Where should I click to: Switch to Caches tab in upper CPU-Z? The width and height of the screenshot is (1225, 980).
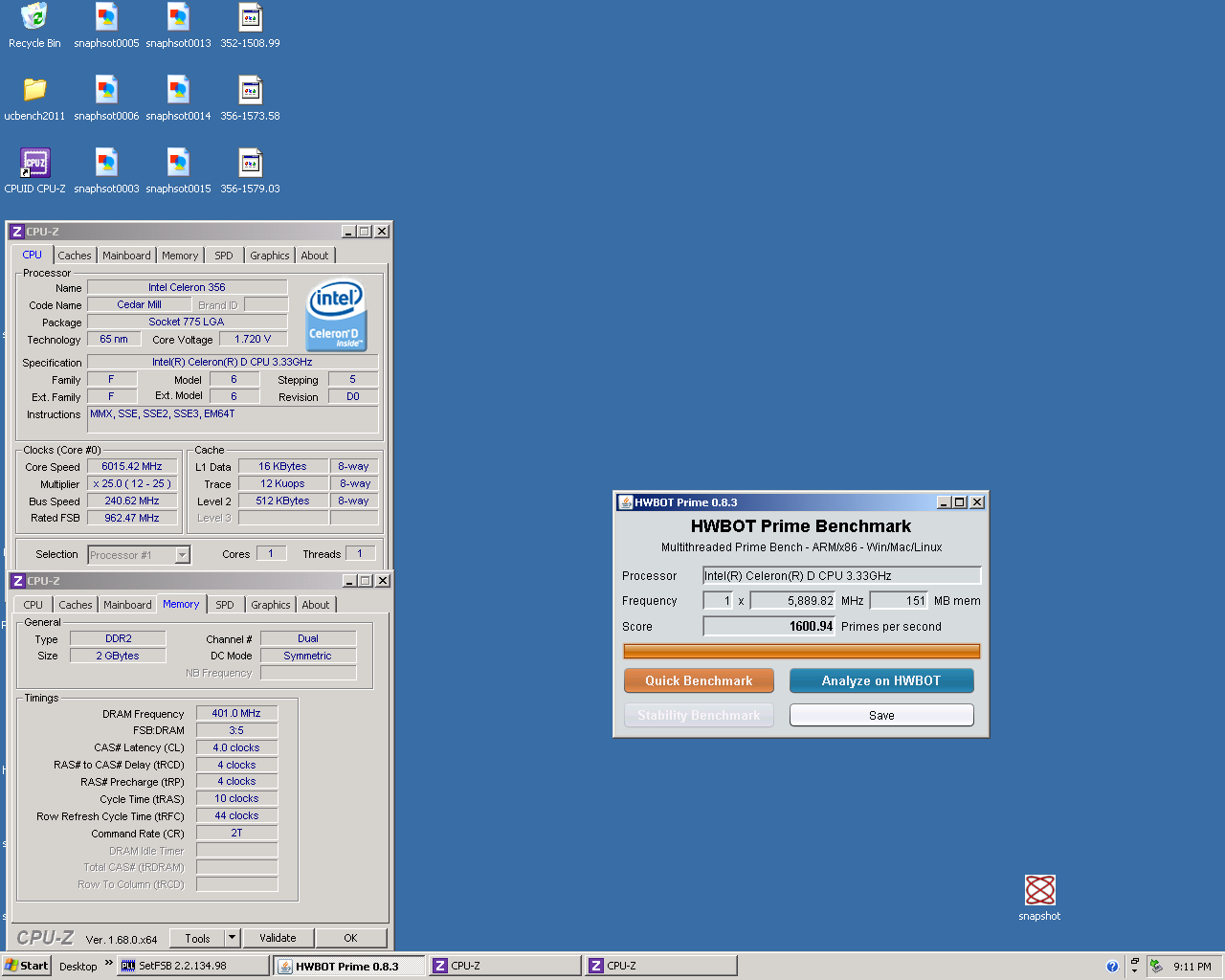click(x=75, y=256)
